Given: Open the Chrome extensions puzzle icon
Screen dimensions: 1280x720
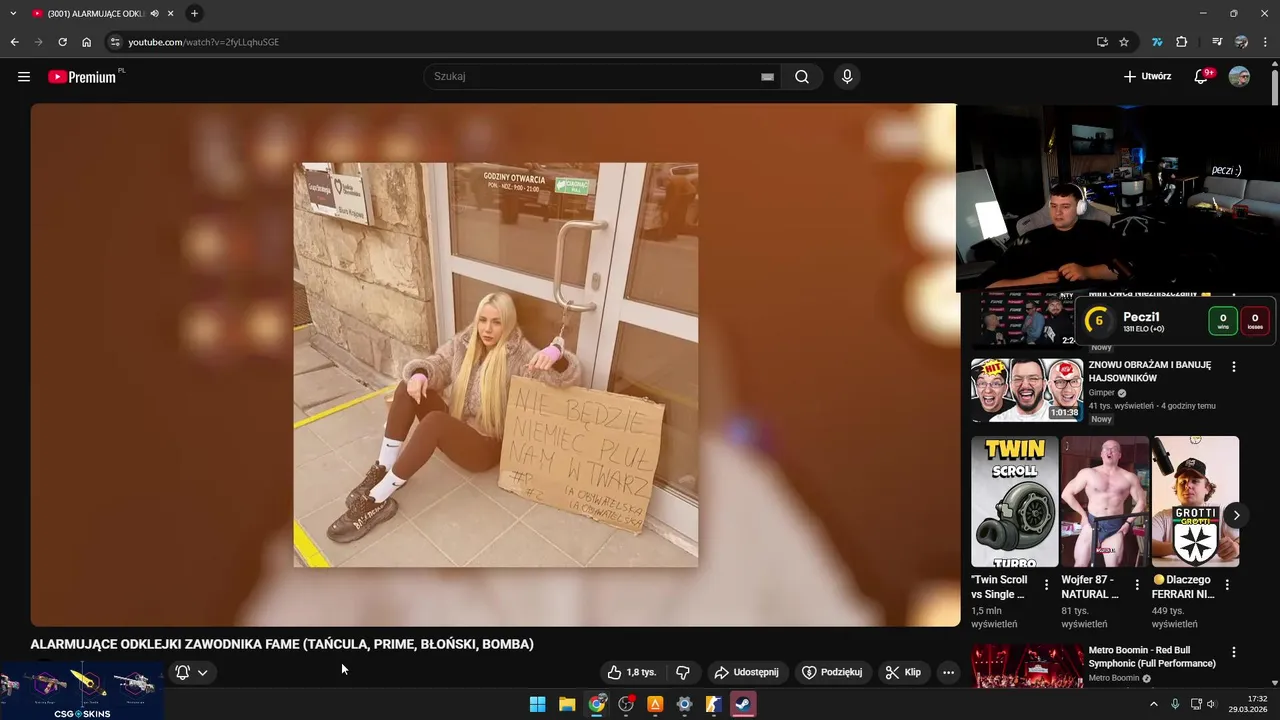Looking at the screenshot, I should pyautogui.click(x=1182, y=42).
